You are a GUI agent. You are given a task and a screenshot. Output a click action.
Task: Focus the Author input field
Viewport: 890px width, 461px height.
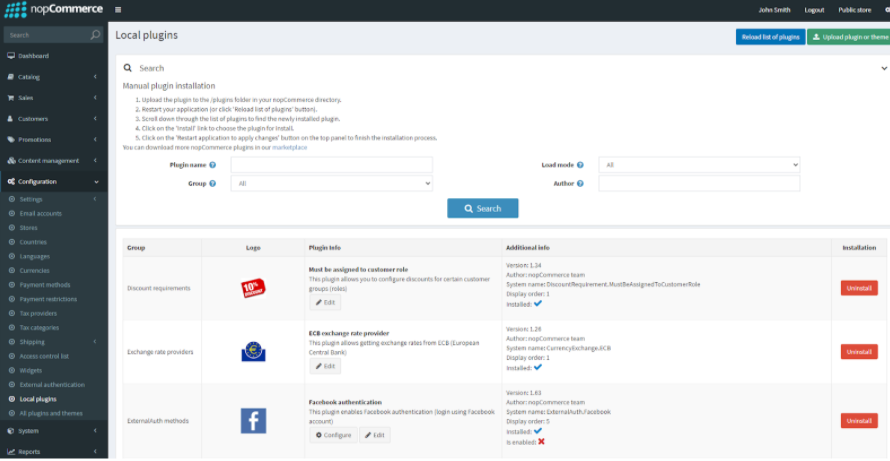pyautogui.click(x=699, y=183)
